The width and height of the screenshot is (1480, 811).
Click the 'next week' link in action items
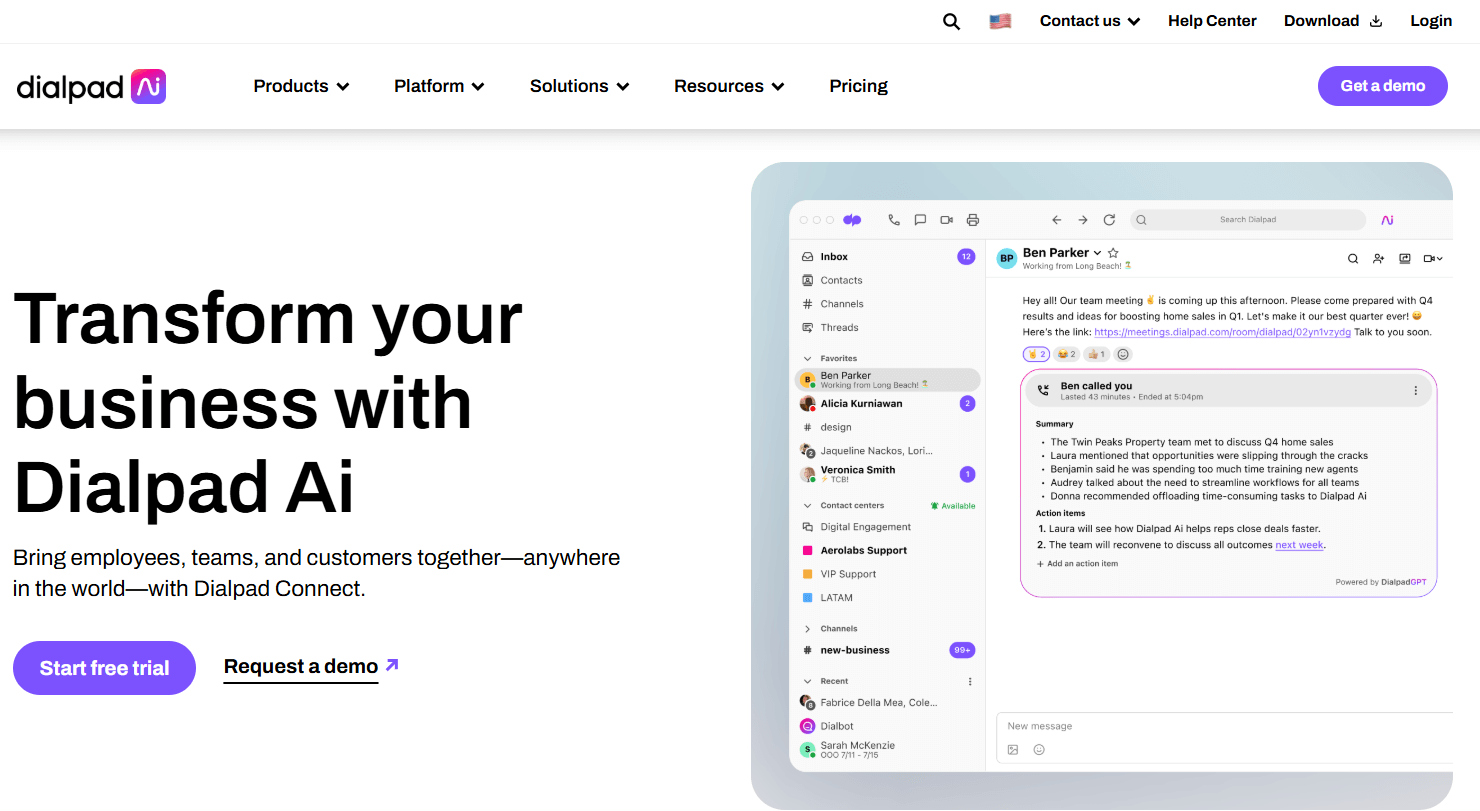[1299, 545]
